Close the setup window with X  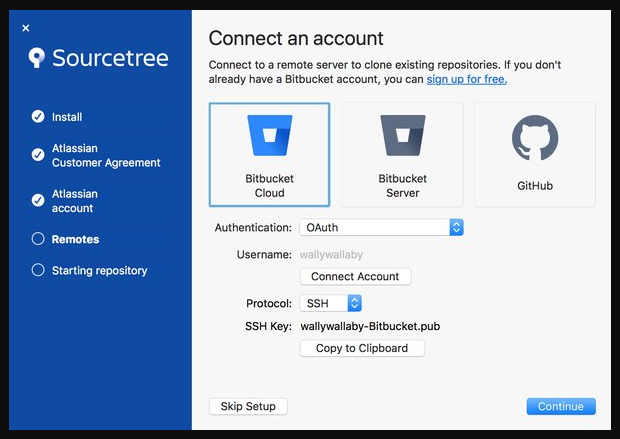coord(26,28)
